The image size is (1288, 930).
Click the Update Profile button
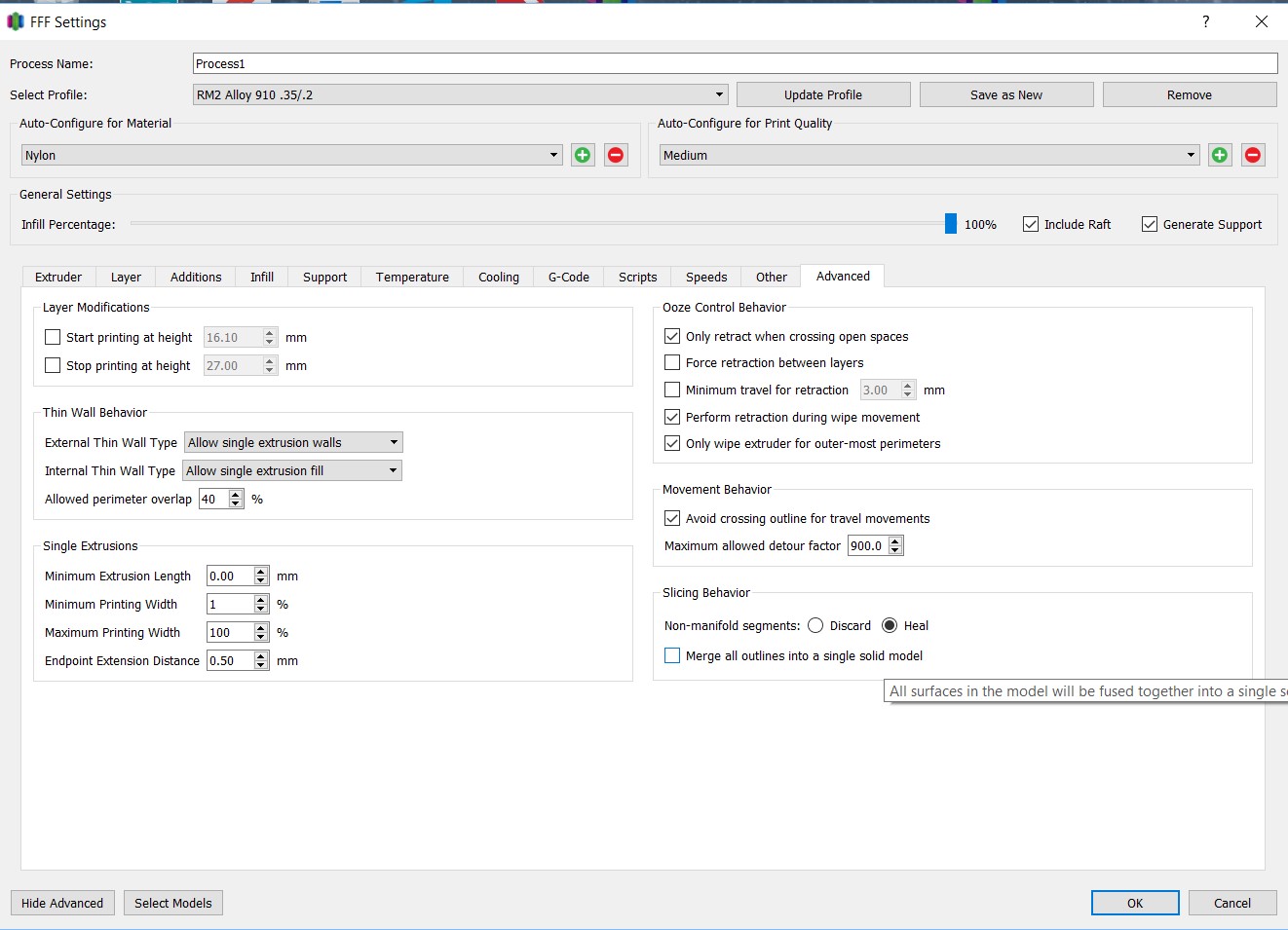(x=823, y=94)
